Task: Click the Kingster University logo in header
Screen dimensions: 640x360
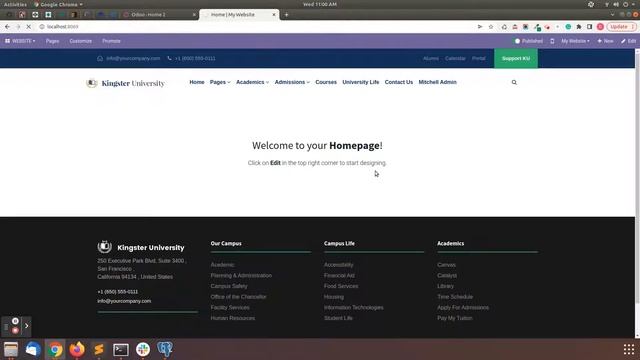Action: click(125, 83)
